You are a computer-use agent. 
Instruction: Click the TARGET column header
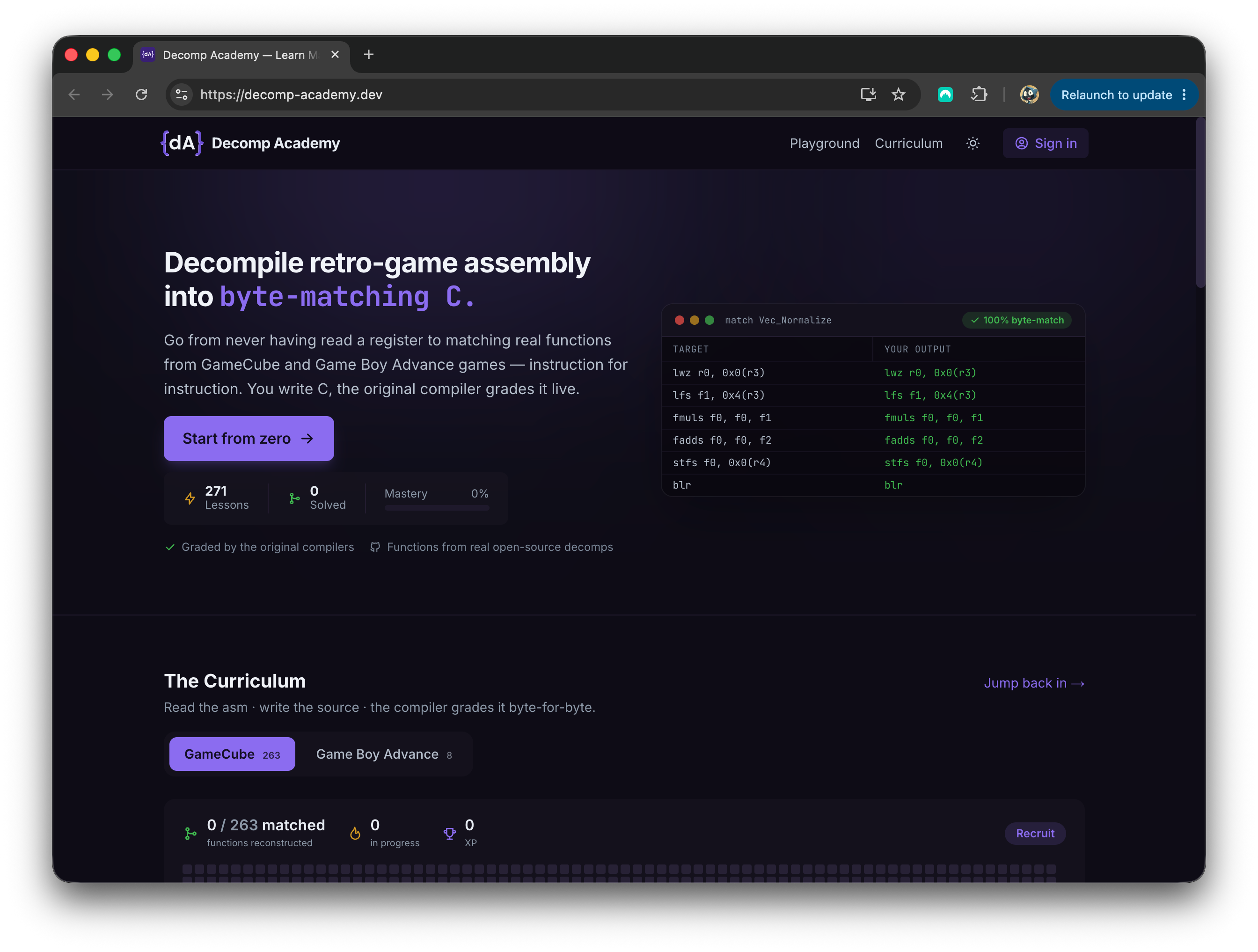click(690, 349)
